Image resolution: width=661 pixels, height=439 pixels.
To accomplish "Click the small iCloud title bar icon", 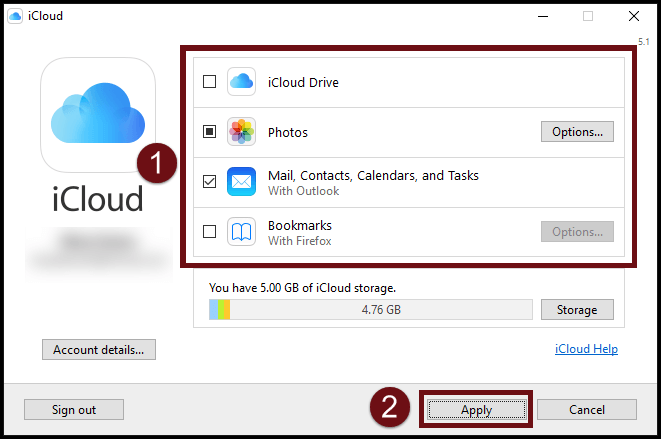I will (15, 16).
